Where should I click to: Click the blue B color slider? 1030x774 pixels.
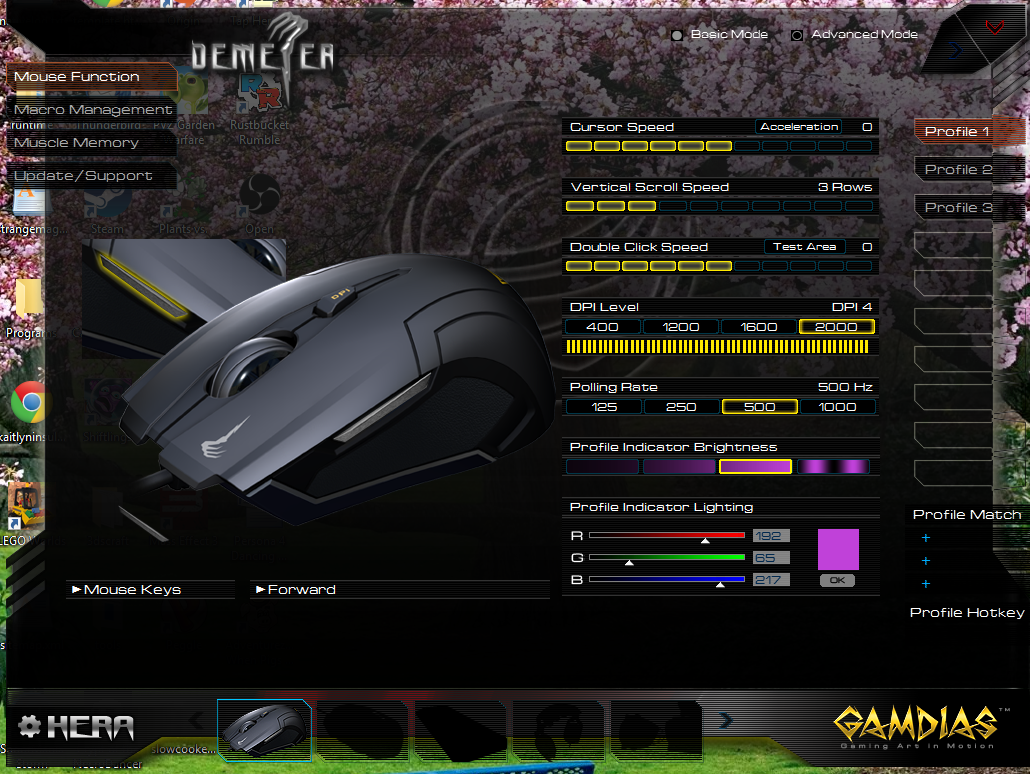point(667,580)
